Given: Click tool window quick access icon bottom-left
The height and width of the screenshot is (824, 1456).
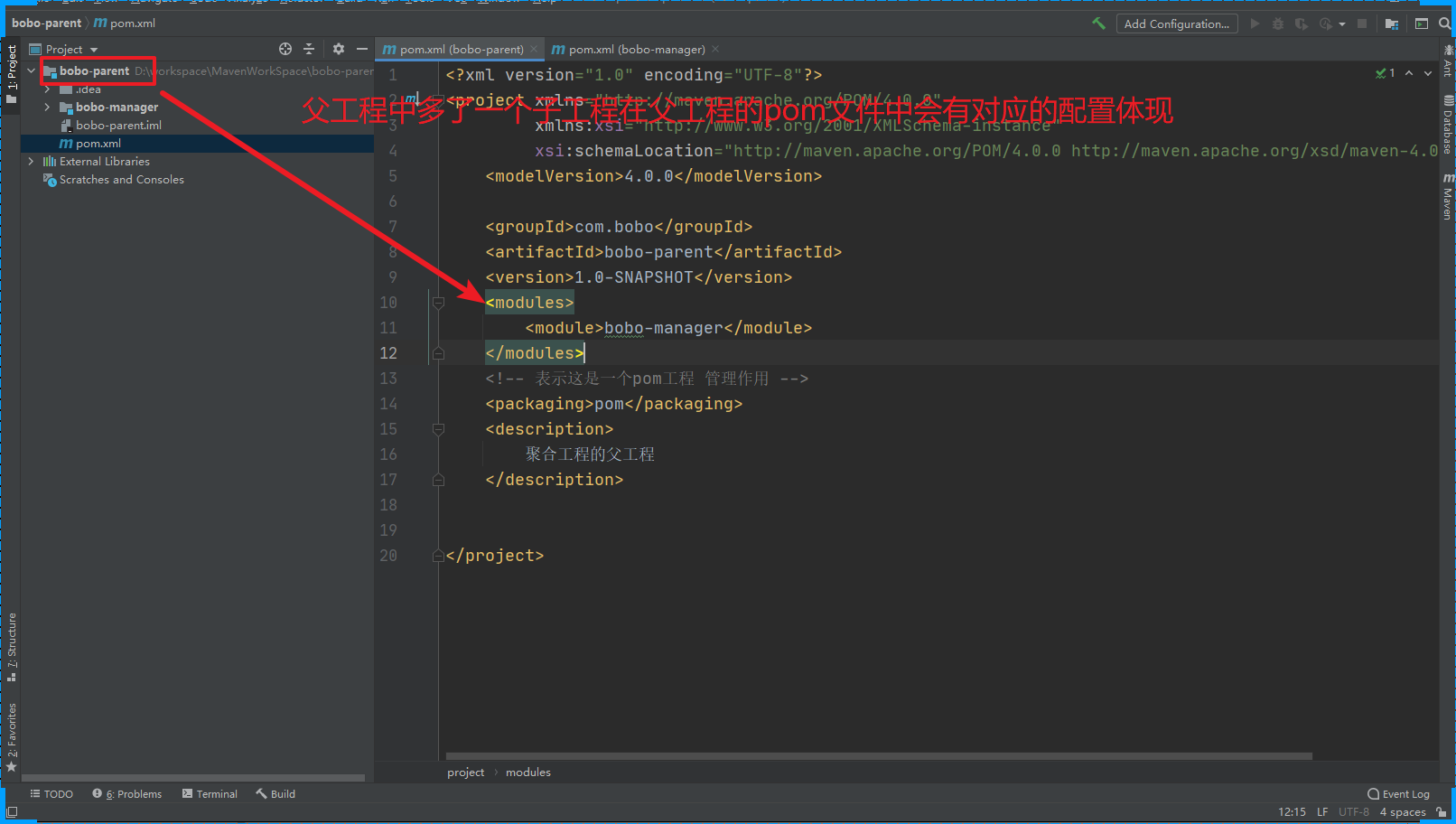Looking at the screenshot, I should click(x=12, y=812).
